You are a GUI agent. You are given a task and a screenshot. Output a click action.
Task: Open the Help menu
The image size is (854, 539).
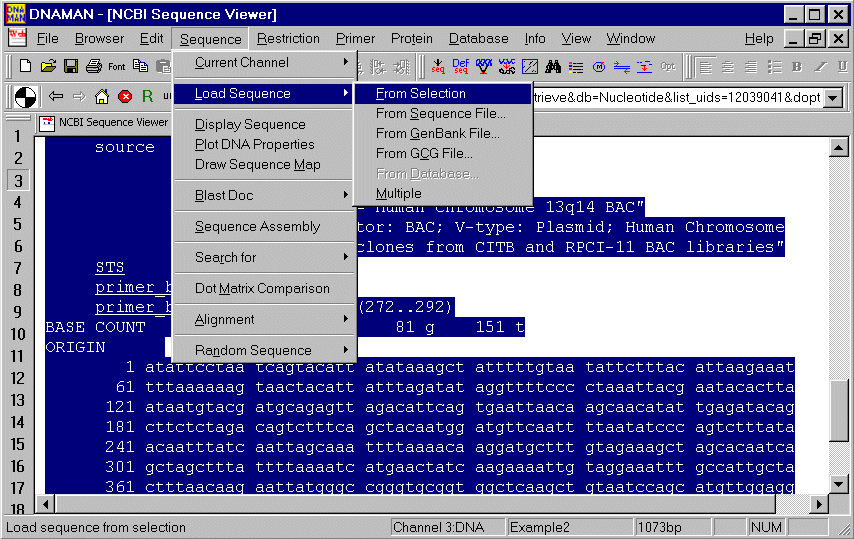coord(759,39)
